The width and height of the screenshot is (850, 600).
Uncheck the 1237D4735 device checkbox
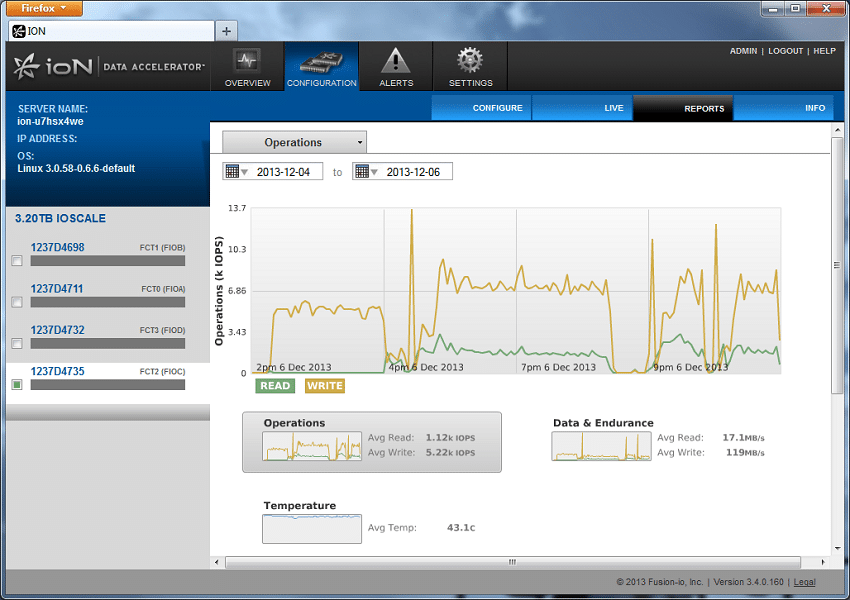17,384
